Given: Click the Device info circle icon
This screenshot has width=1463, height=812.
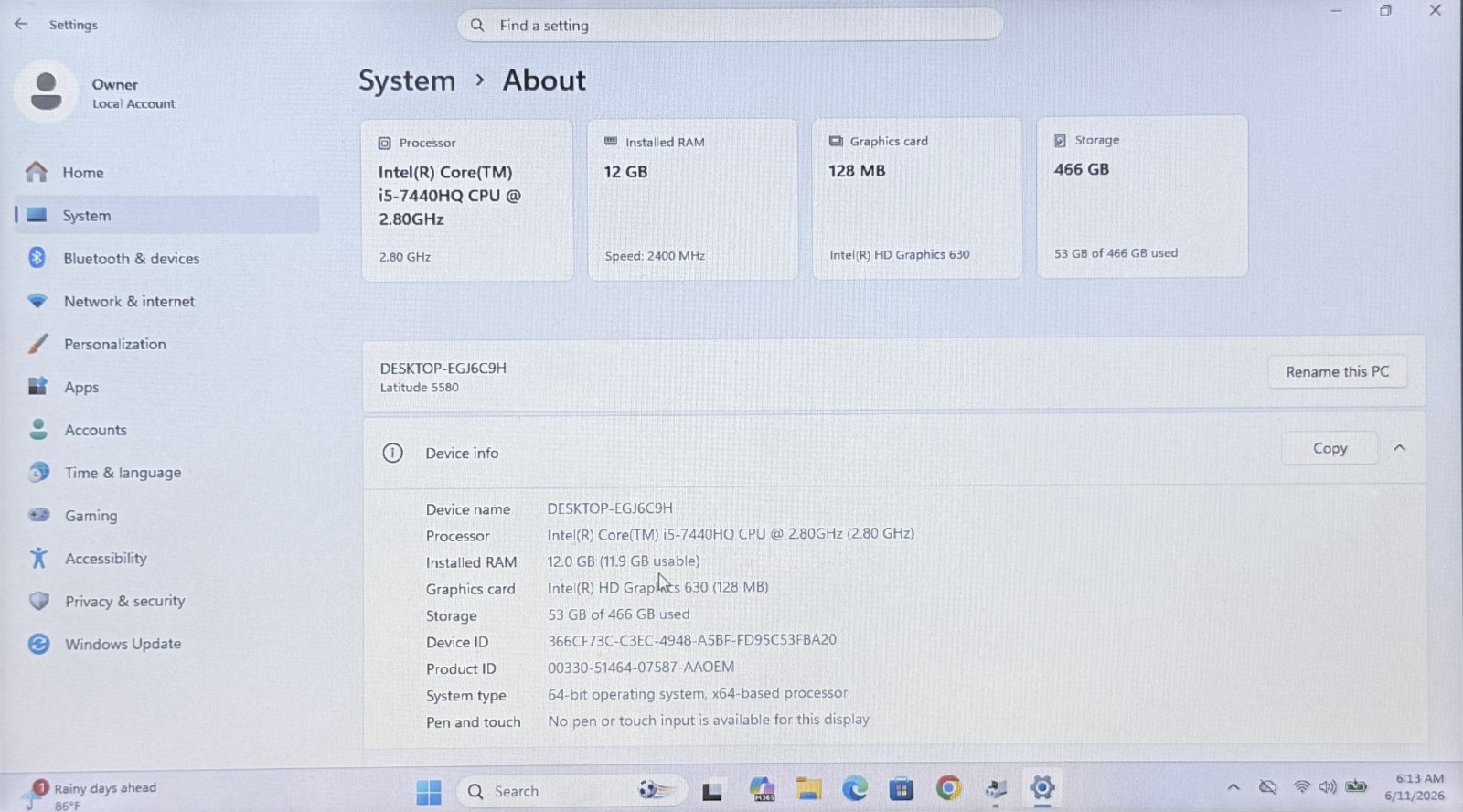Looking at the screenshot, I should [x=392, y=453].
